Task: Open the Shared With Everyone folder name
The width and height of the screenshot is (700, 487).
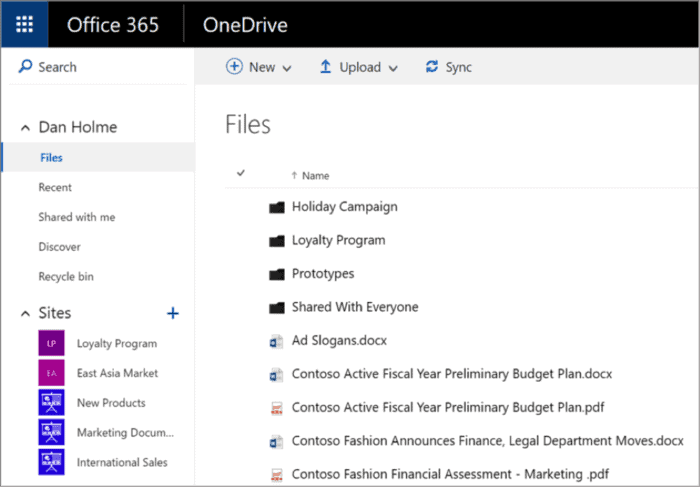Action: [355, 307]
